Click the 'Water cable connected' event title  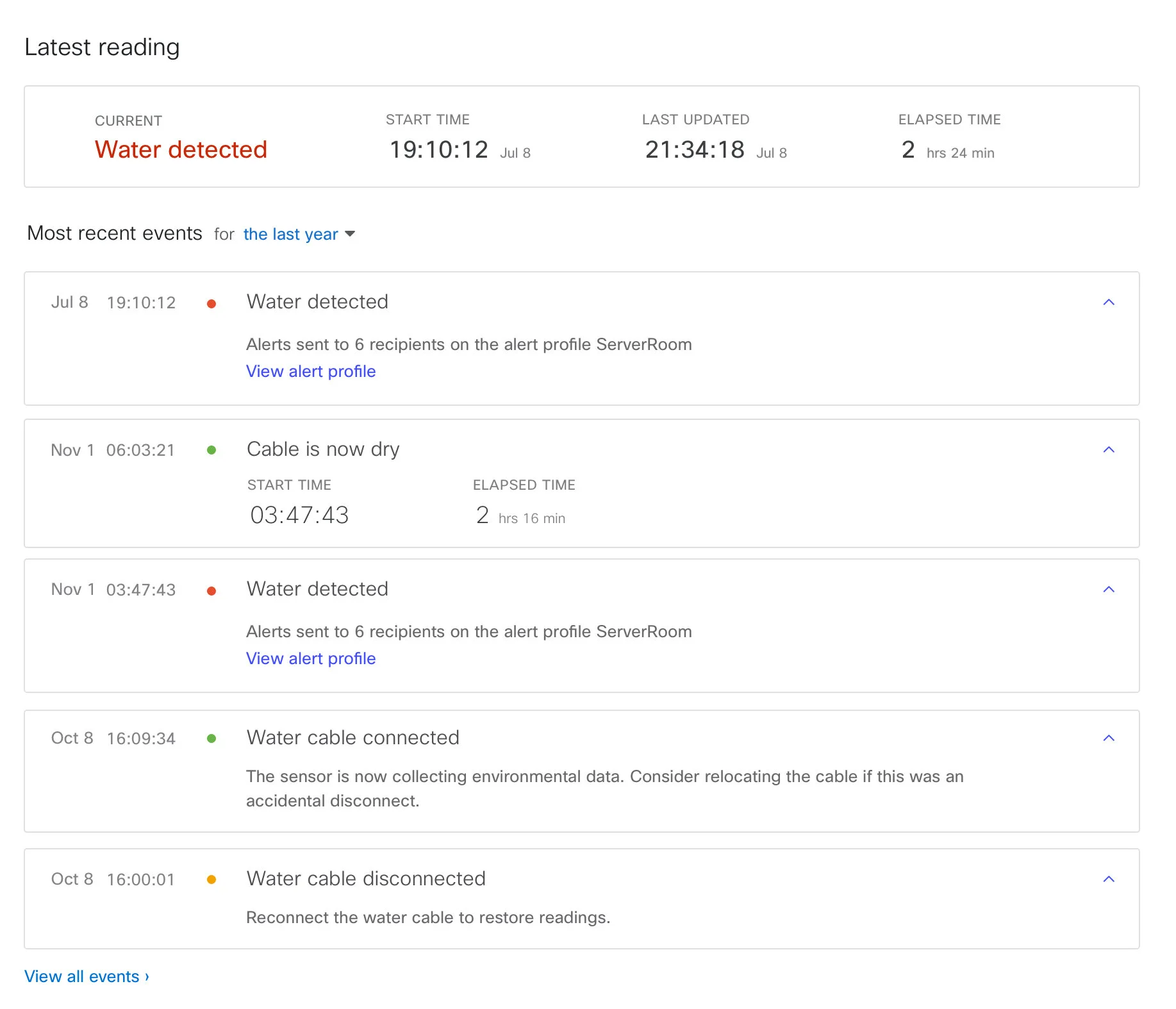(x=353, y=737)
